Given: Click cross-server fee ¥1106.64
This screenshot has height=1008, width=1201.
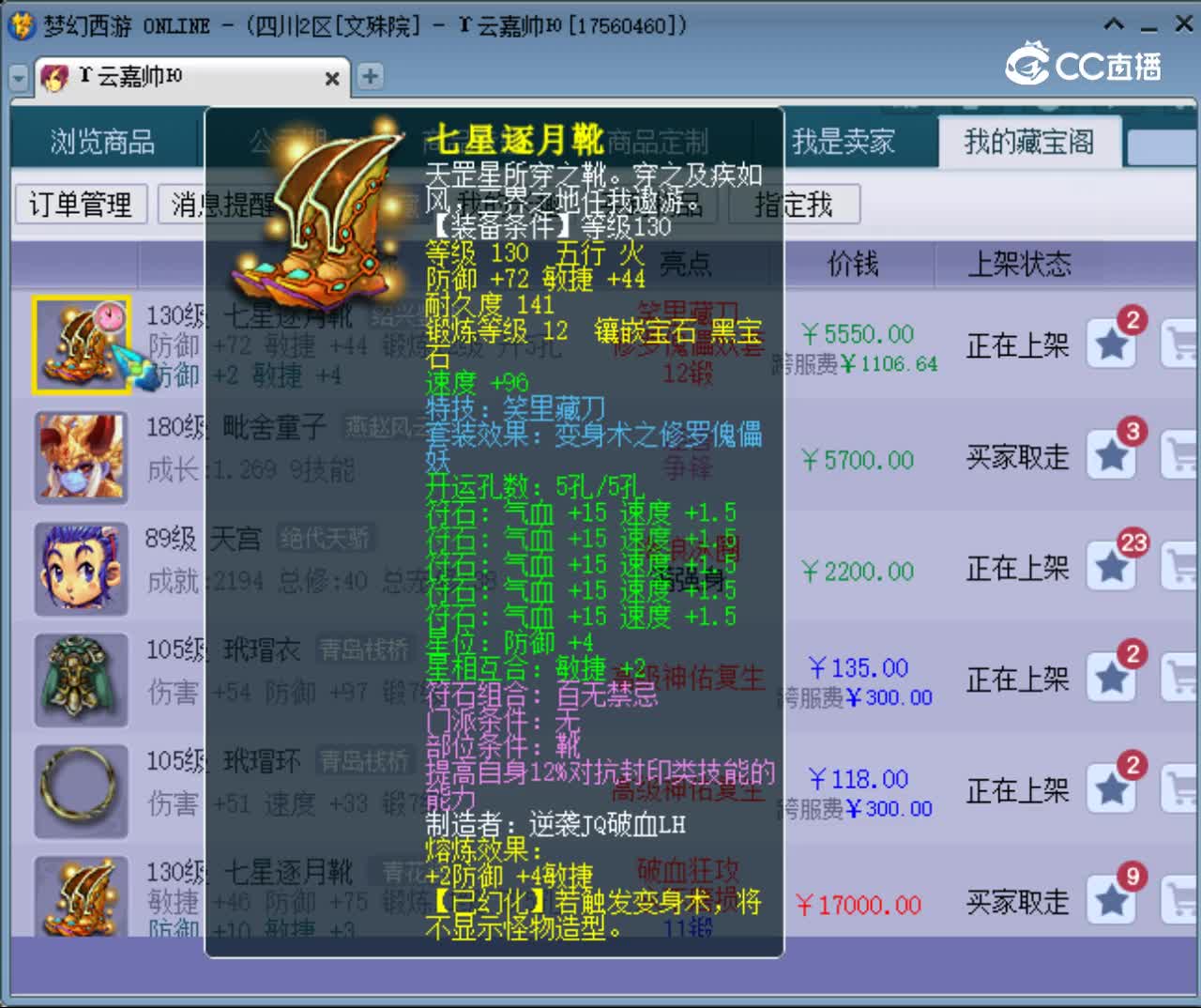Looking at the screenshot, I should pos(888,363).
